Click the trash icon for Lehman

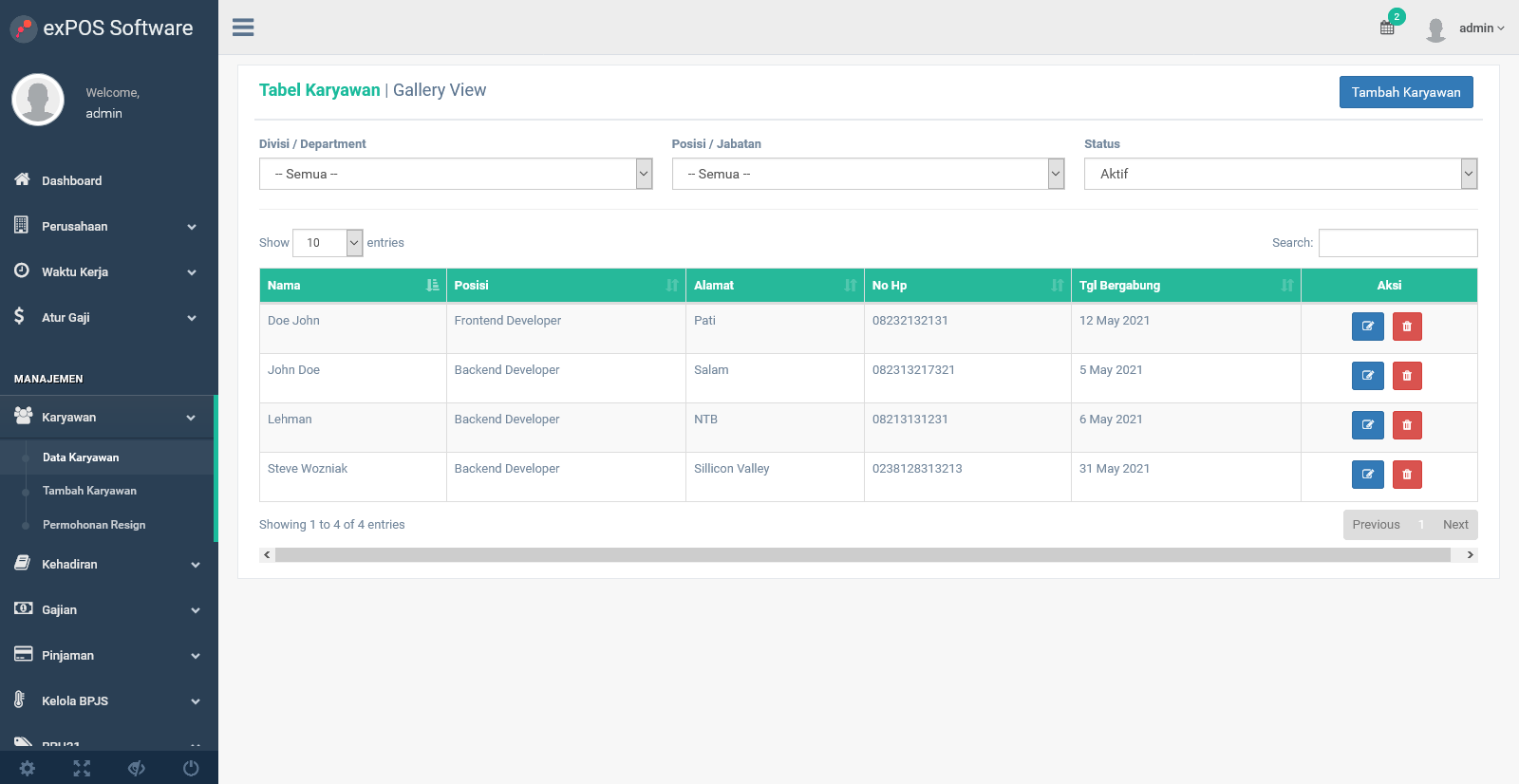1407,425
